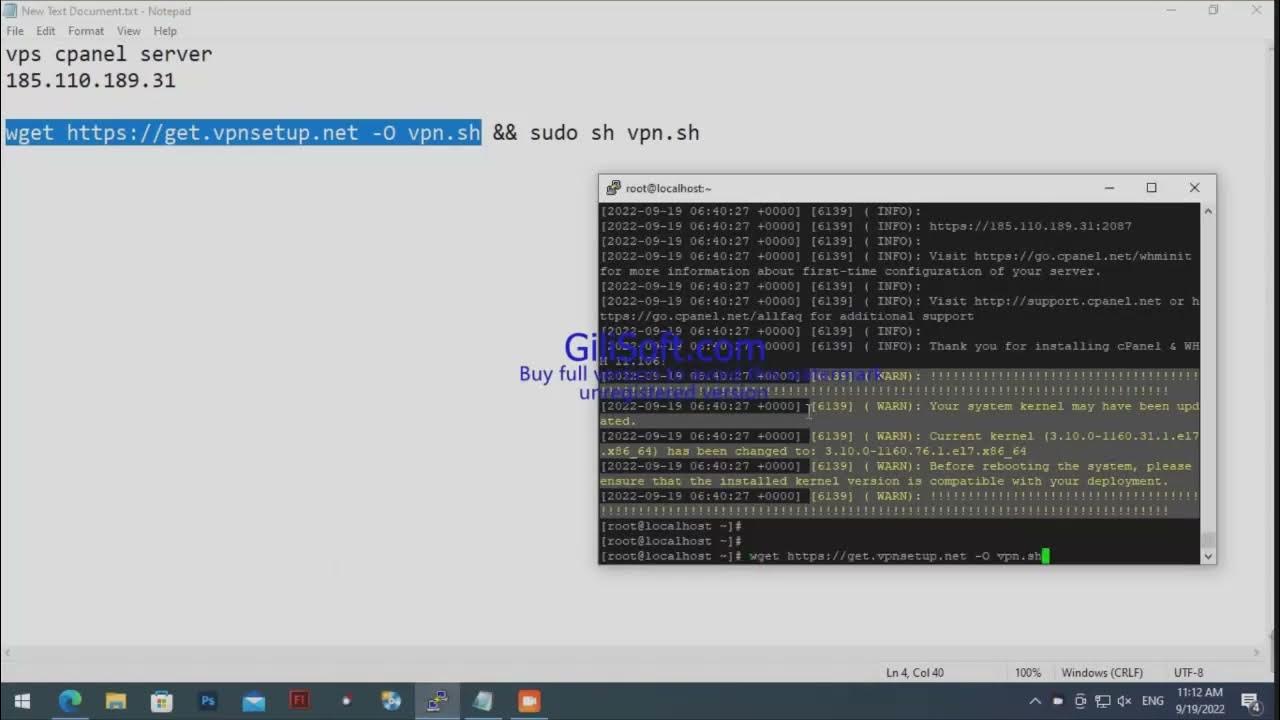Show hidden system tray icons

tap(1035, 701)
